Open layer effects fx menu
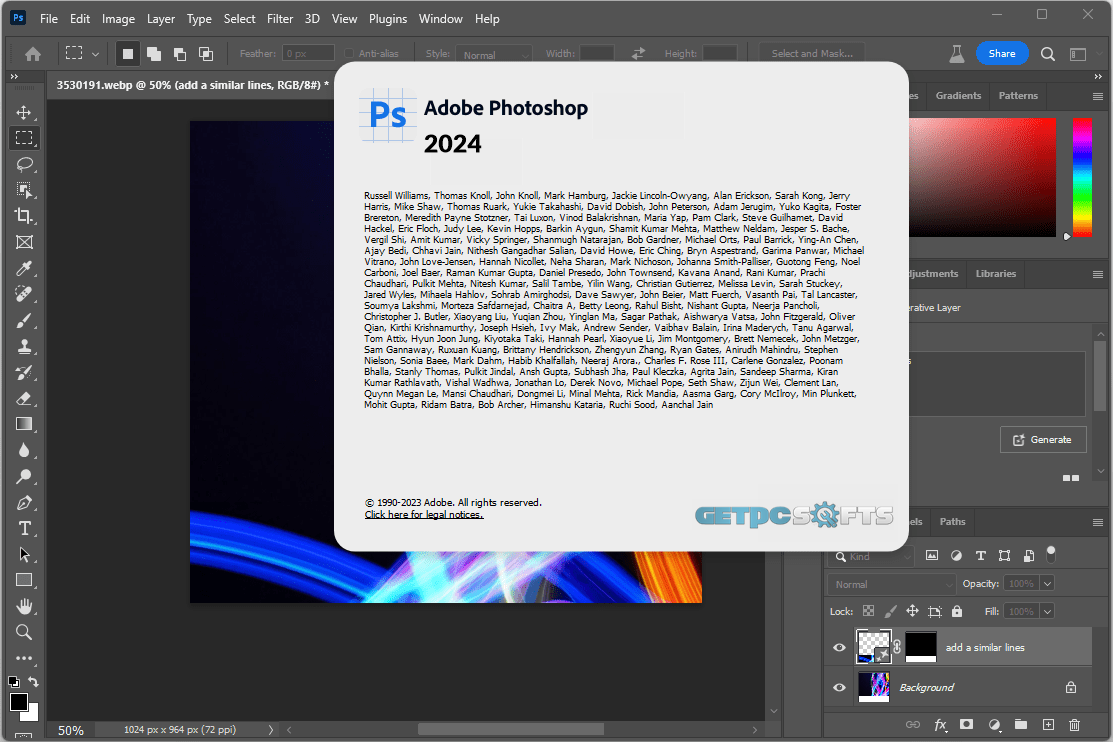The height and width of the screenshot is (742, 1113). click(941, 724)
